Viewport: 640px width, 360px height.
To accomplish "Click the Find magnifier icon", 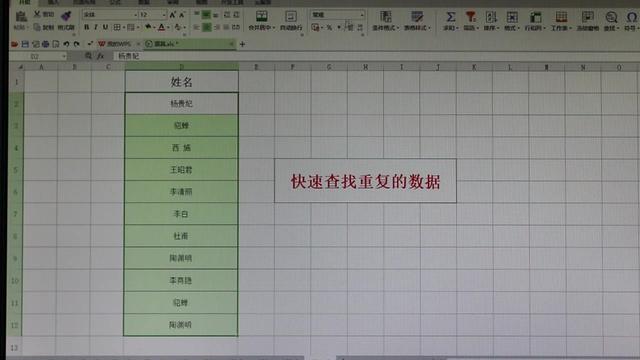I will (611, 17).
